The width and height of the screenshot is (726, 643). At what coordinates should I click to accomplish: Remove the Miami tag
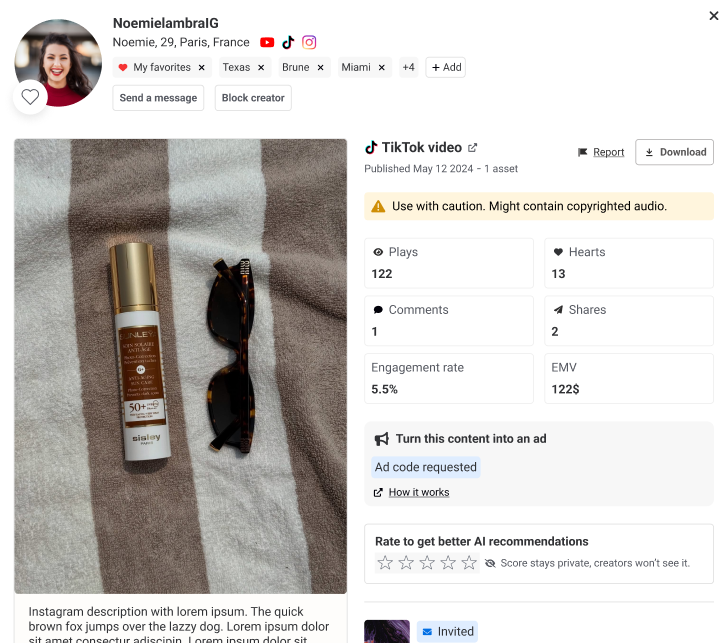381,67
